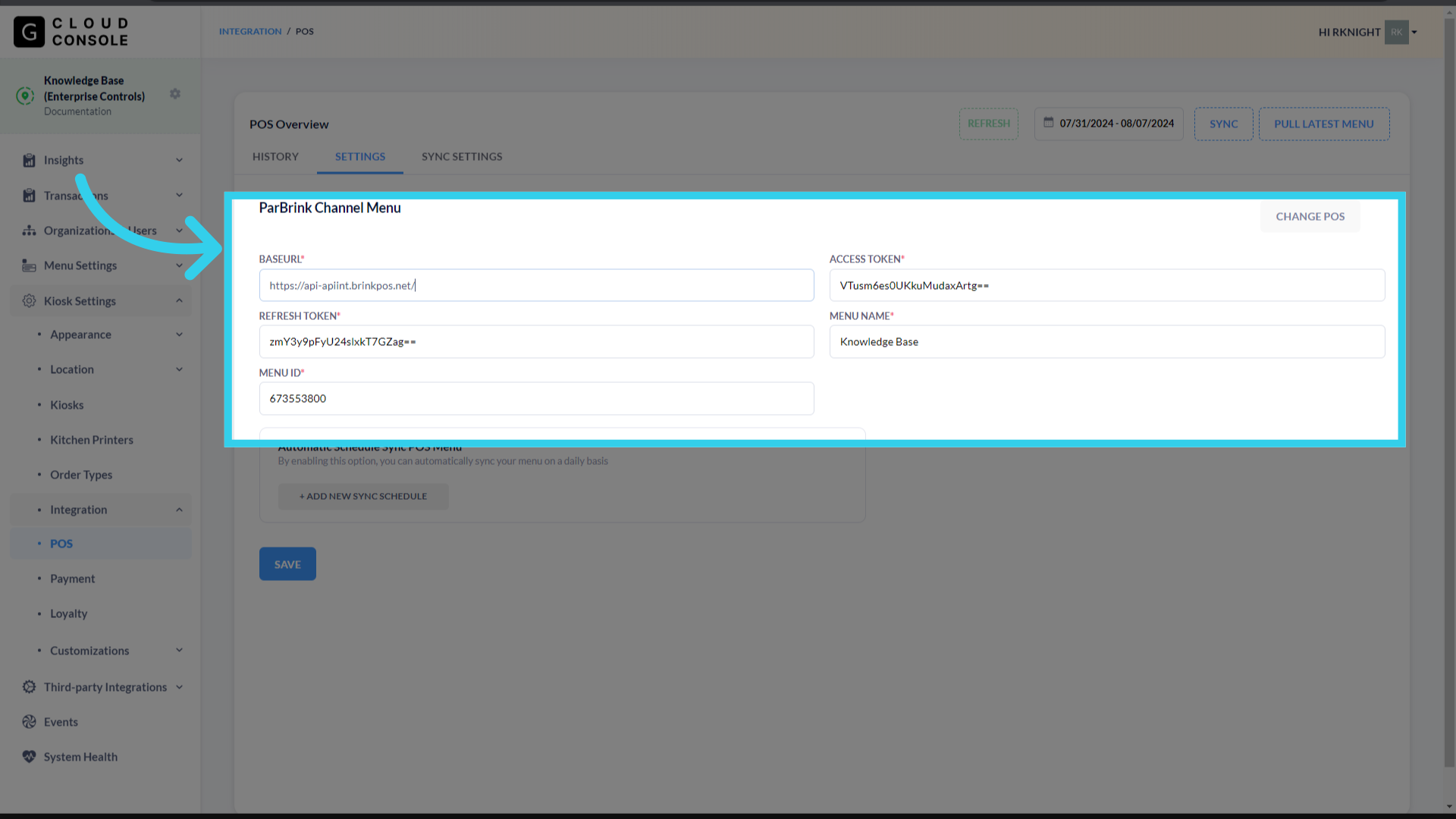Click the 'Events' sidebar label

[x=61, y=722]
